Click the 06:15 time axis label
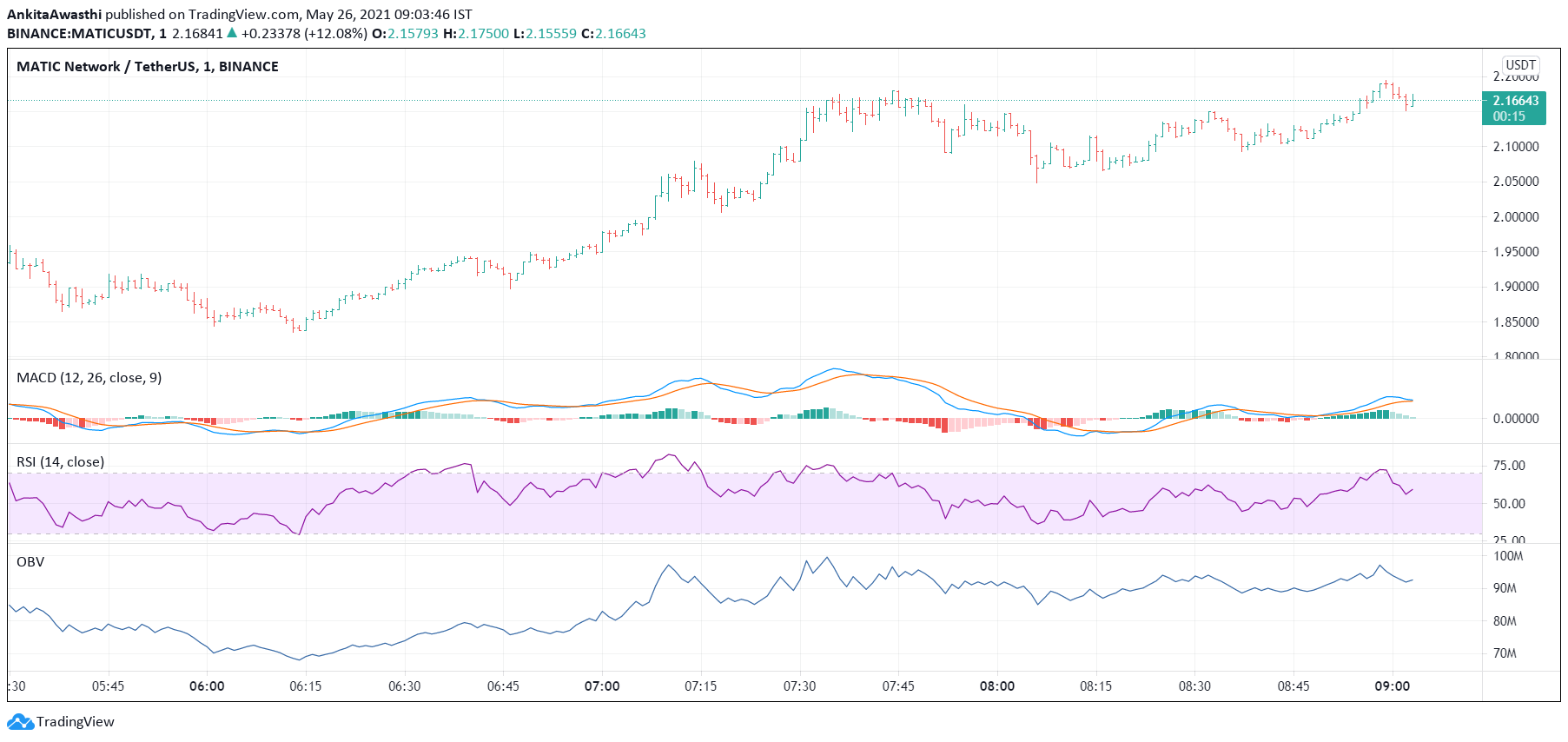 [x=306, y=686]
